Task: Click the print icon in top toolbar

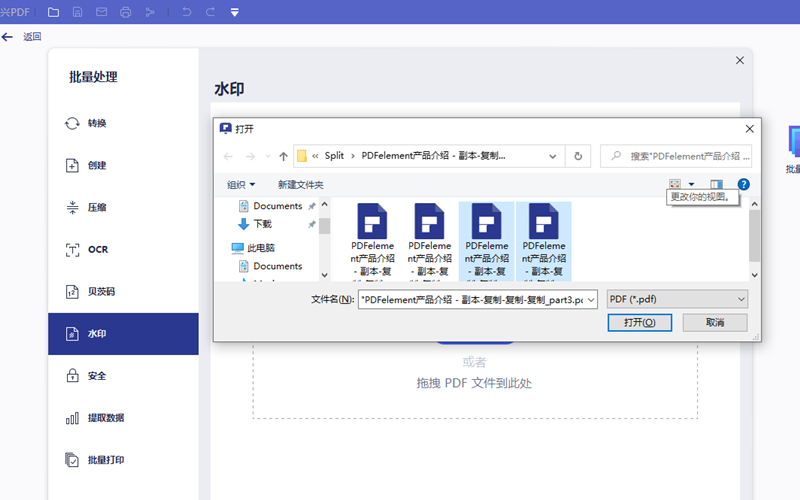Action: click(125, 12)
